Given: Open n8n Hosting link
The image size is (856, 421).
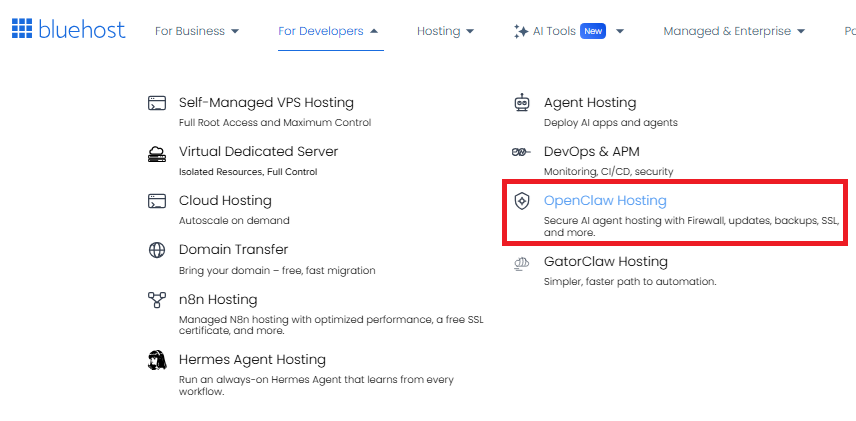Looking at the screenshot, I should pyautogui.click(x=218, y=300).
